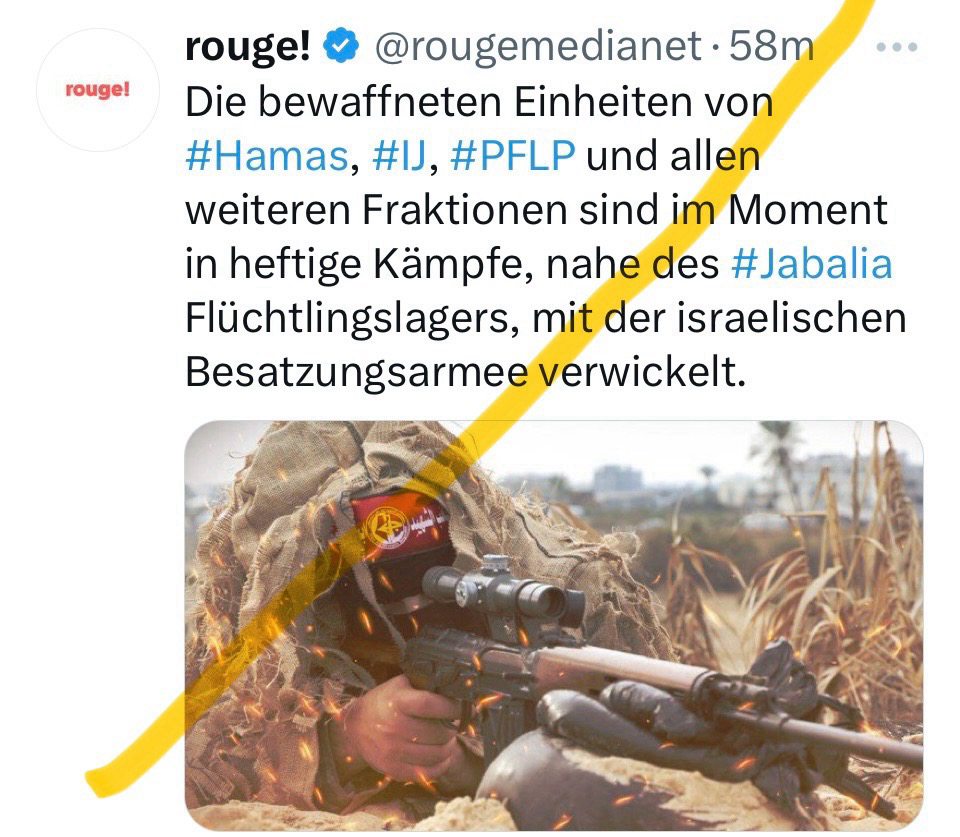Open the #IJ hashtag link
This screenshot has height=837, width=960.
(399, 156)
